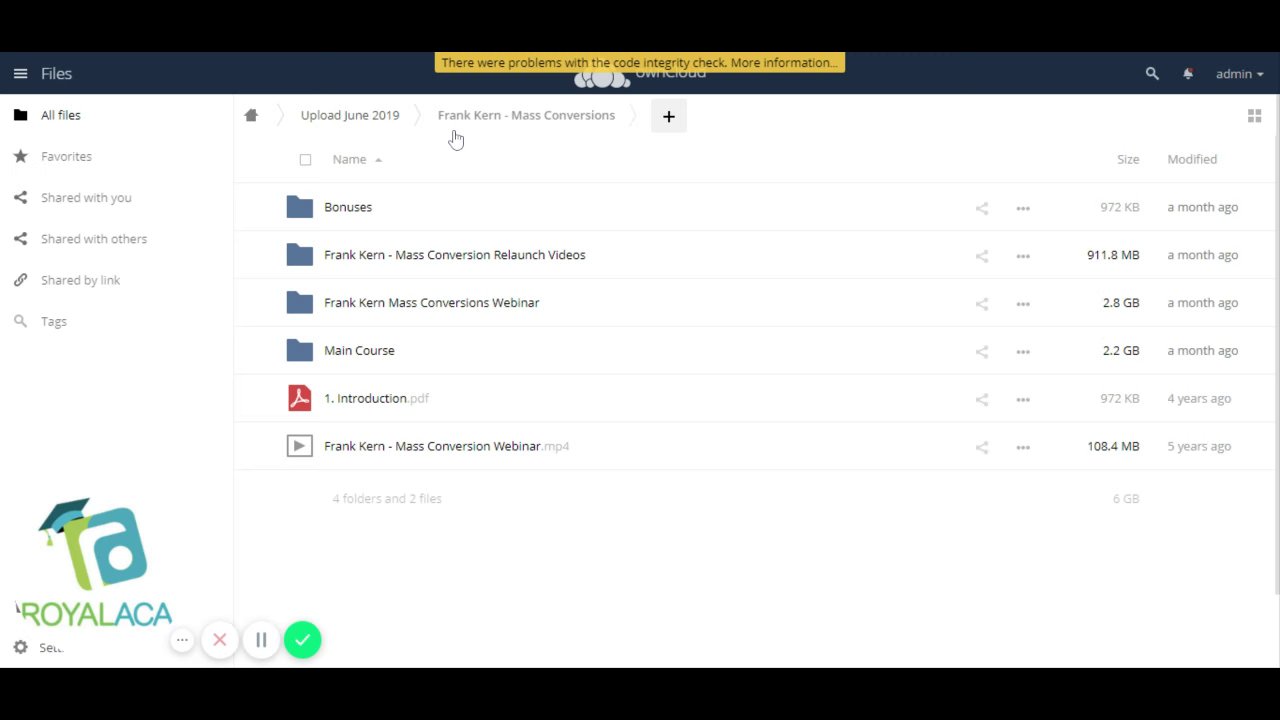Click Relaunch Videos folder icon
Viewport: 1280px width, 720px height.
pos(299,255)
